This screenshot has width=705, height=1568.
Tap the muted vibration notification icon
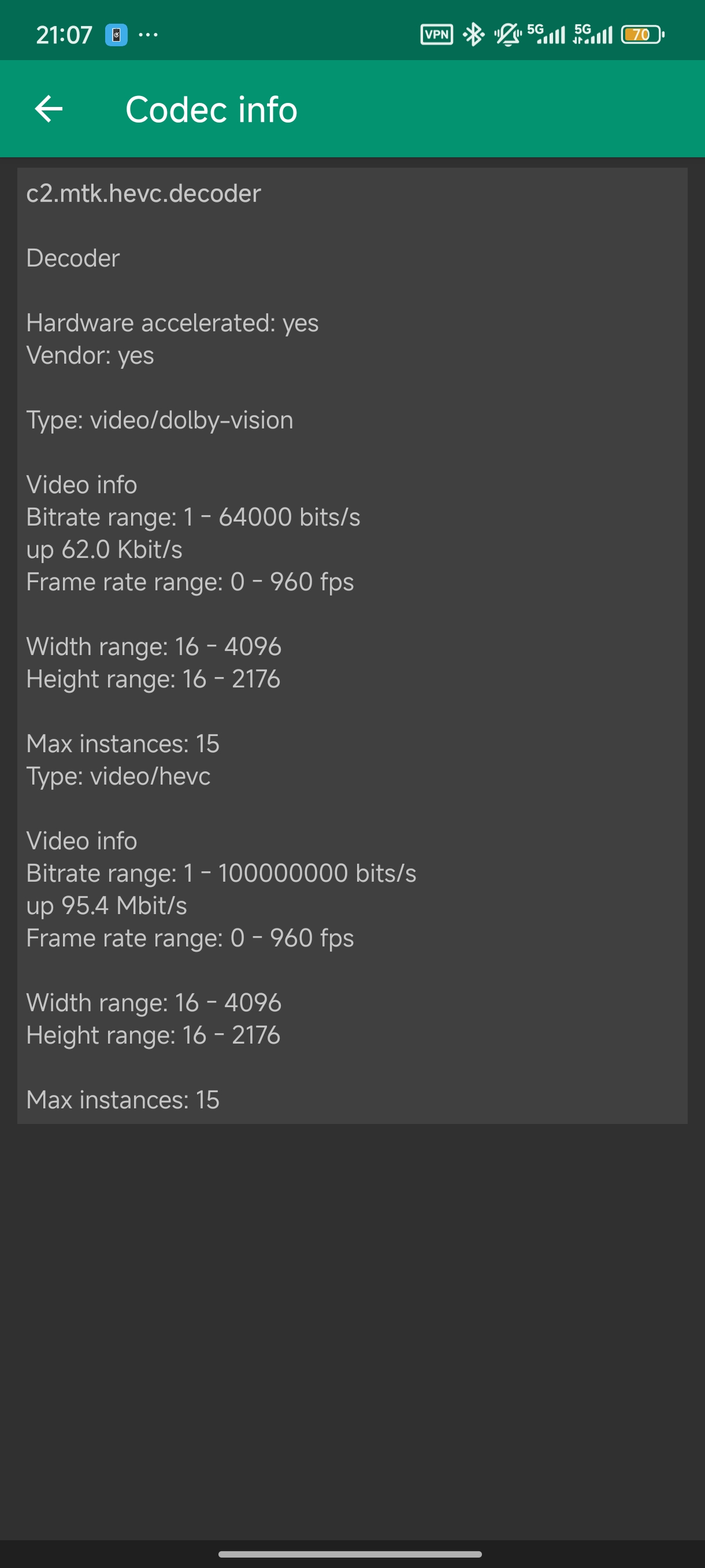507,35
